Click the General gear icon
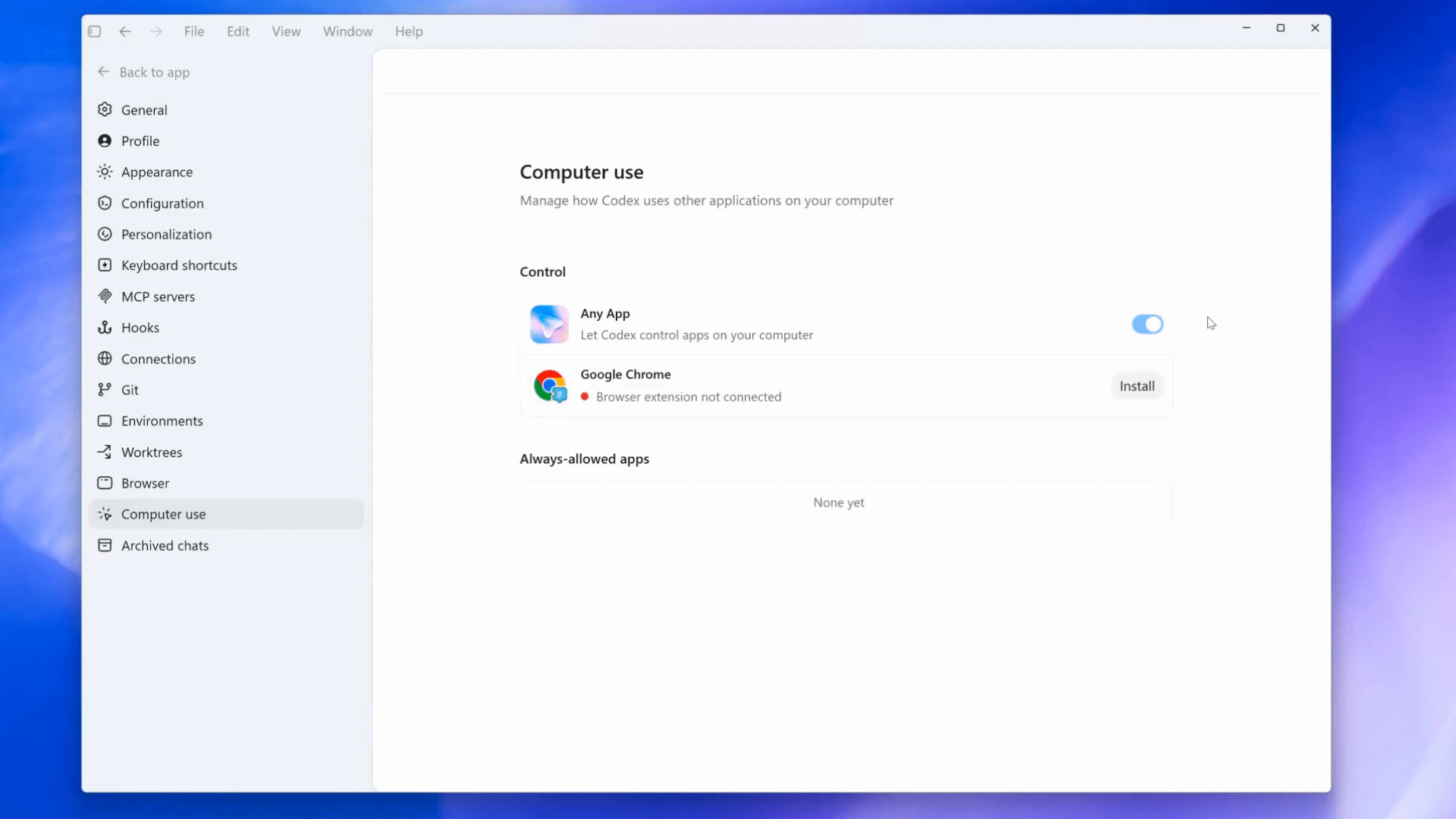This screenshot has width=1456, height=819. pyautogui.click(x=105, y=110)
